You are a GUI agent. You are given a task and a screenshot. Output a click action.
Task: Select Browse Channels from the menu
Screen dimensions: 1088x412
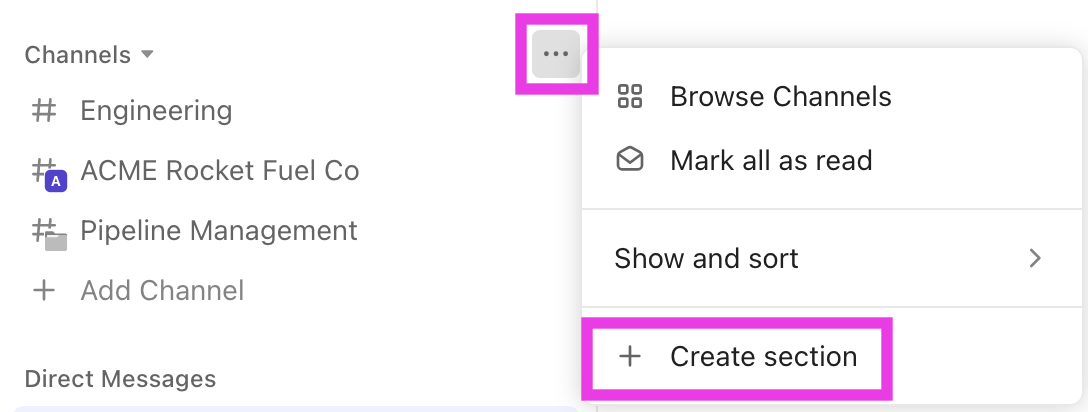pos(780,97)
